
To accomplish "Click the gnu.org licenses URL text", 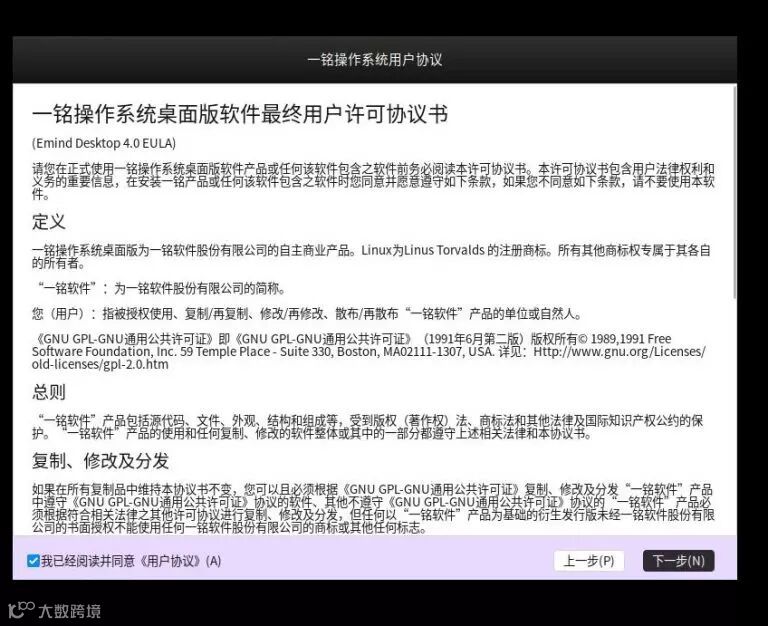I will 369,358.
